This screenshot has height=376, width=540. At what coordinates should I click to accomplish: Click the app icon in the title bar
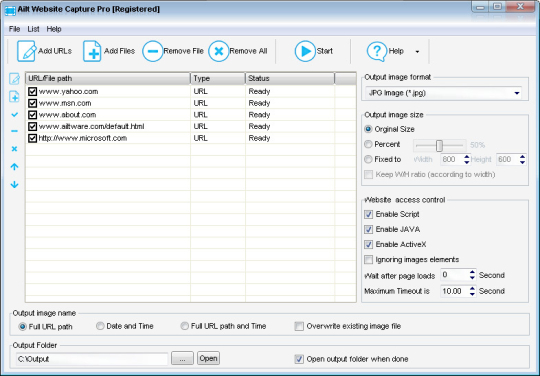pos(10,10)
